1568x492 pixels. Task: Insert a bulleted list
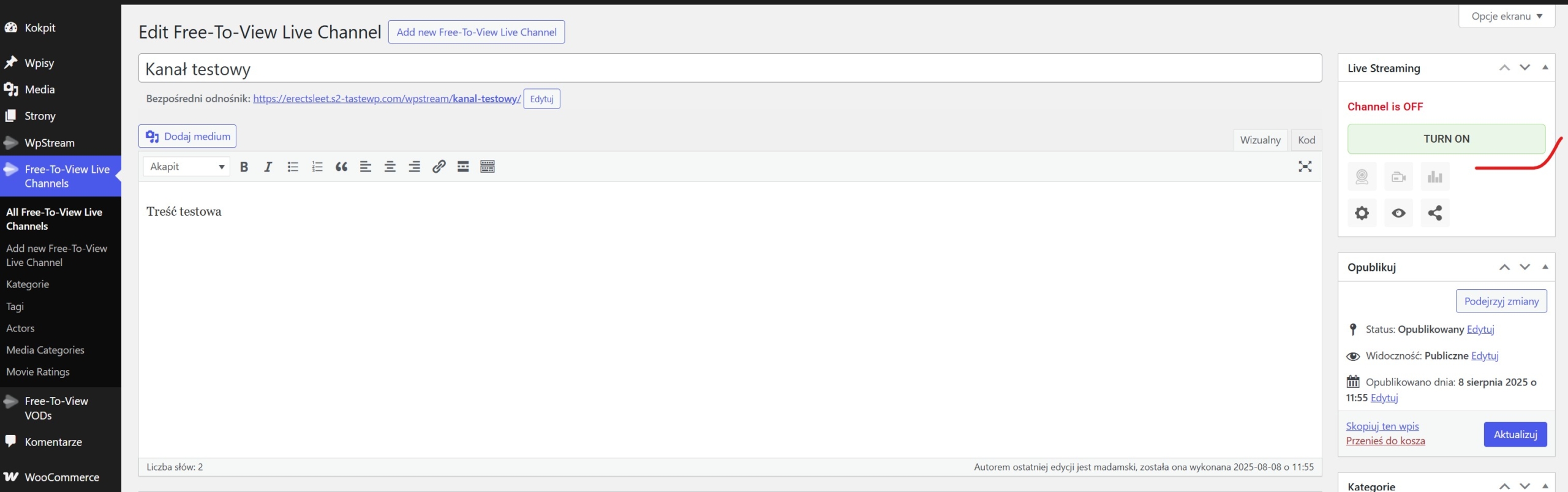coord(293,167)
